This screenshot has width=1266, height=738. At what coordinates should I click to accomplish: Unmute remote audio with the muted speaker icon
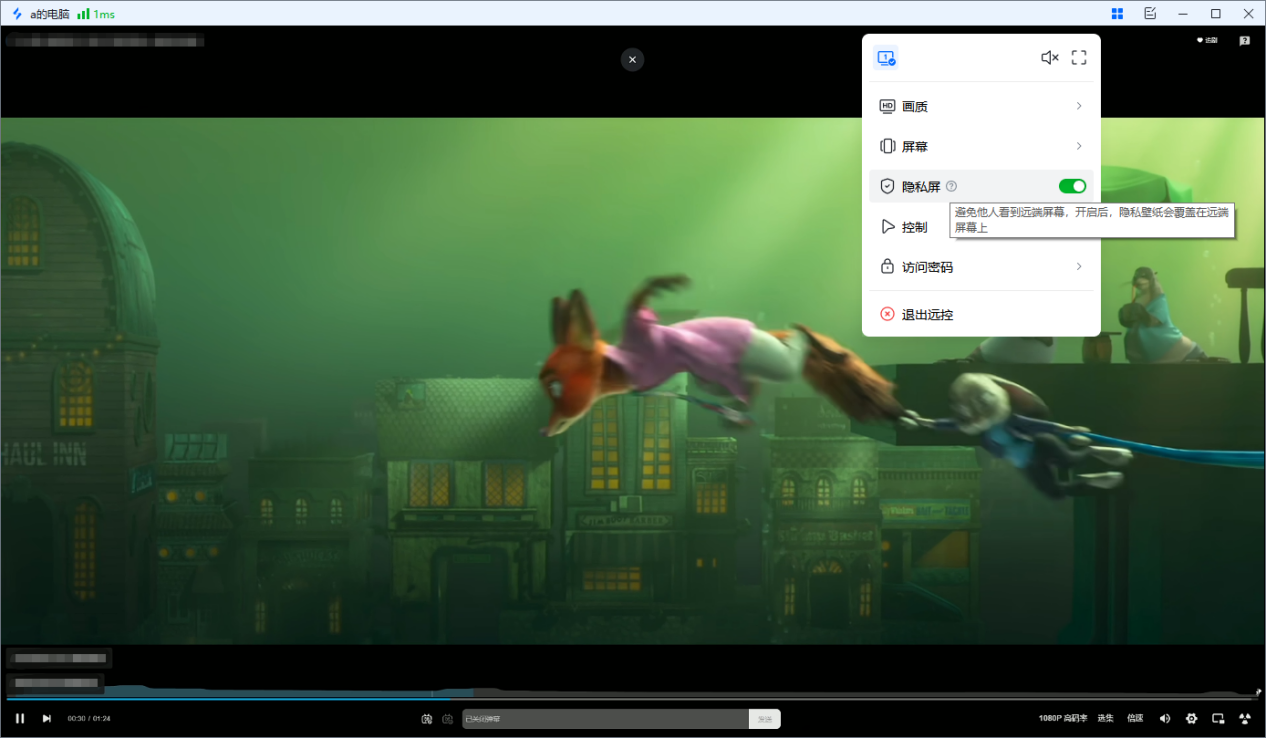(1049, 58)
